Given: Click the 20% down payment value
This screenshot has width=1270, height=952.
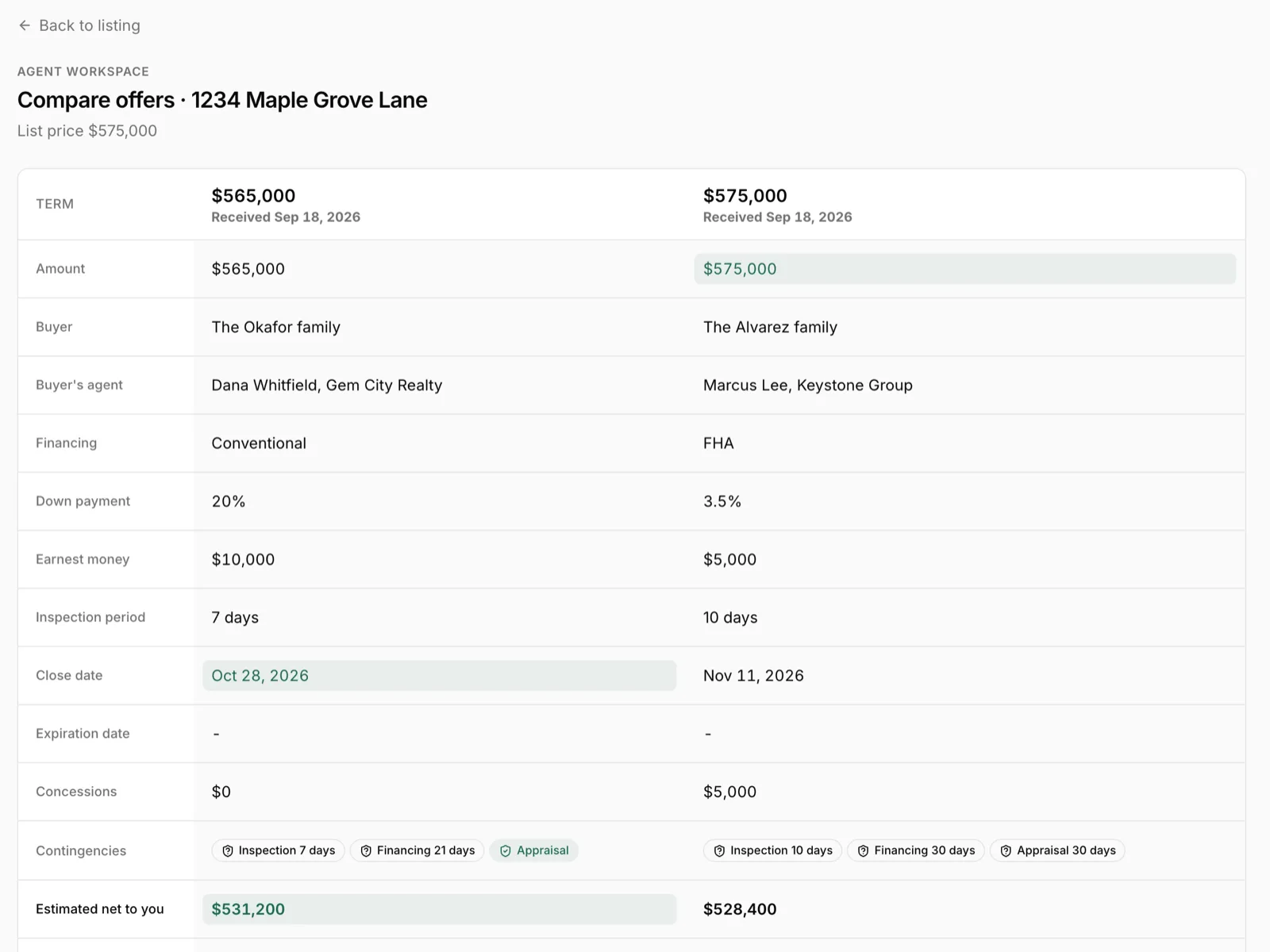Looking at the screenshot, I should [229, 501].
